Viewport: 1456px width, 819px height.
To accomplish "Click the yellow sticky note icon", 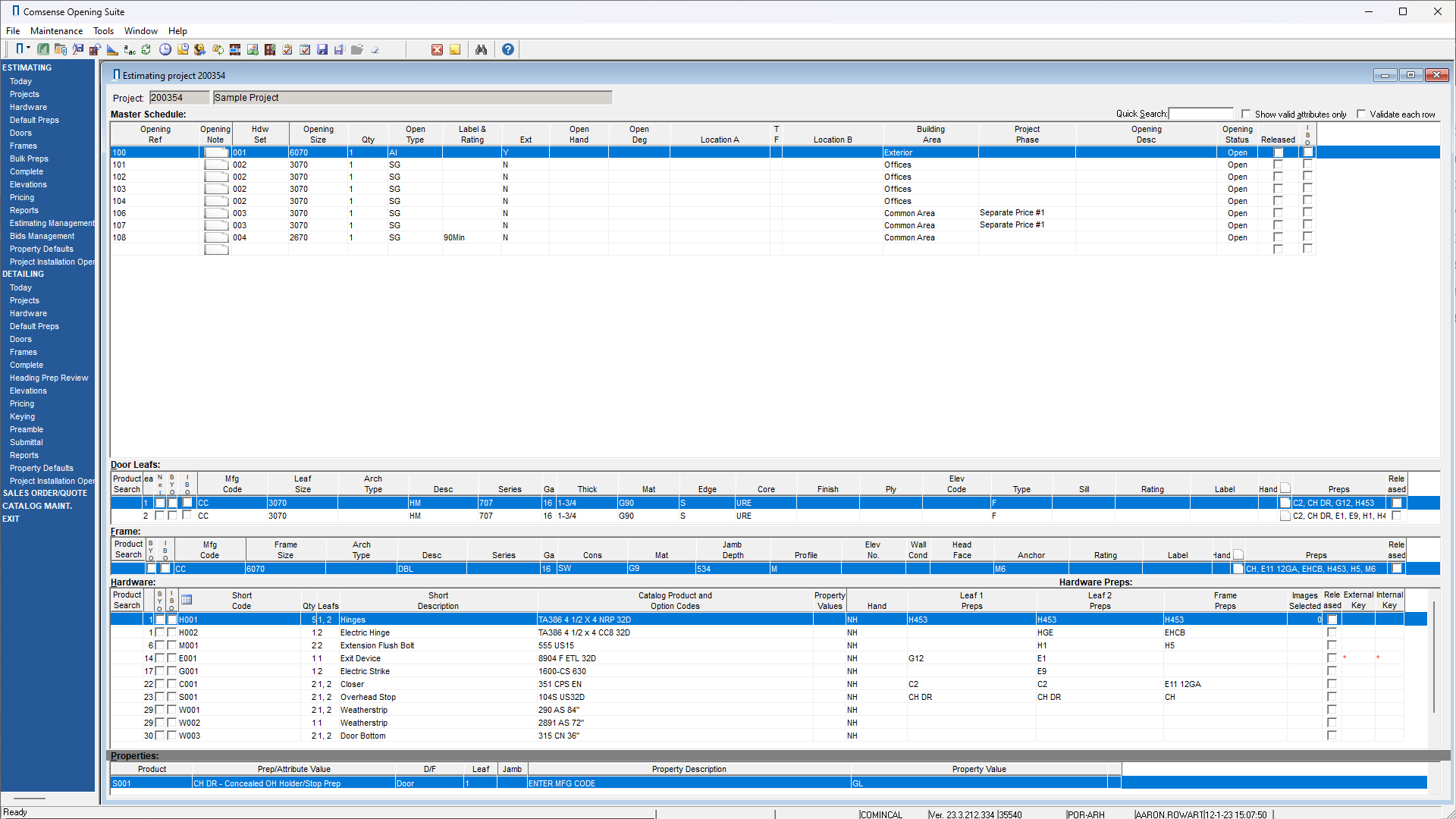I will [455, 50].
